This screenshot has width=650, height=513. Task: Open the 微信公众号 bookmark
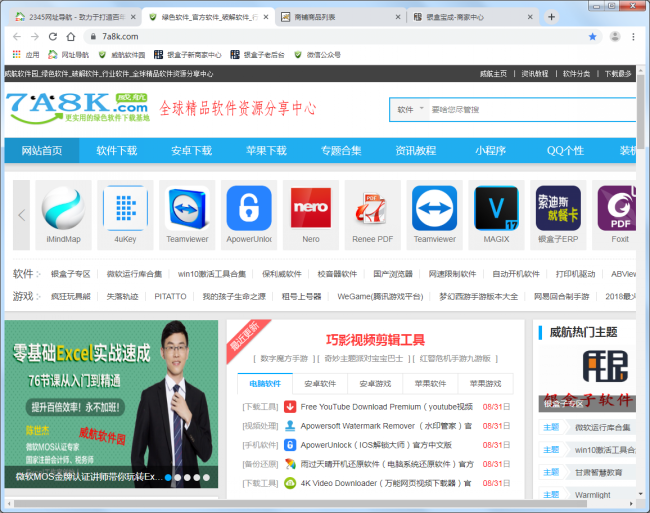pyautogui.click(x=318, y=54)
